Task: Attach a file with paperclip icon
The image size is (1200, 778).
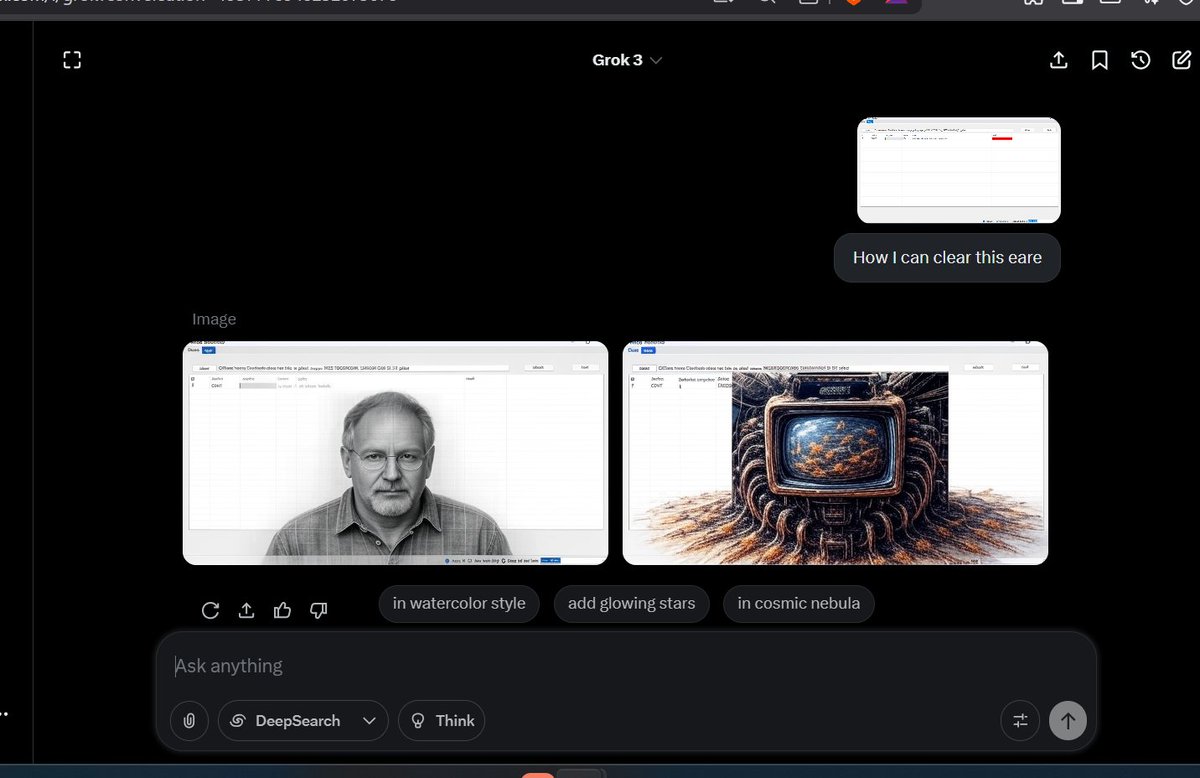Action: point(189,720)
